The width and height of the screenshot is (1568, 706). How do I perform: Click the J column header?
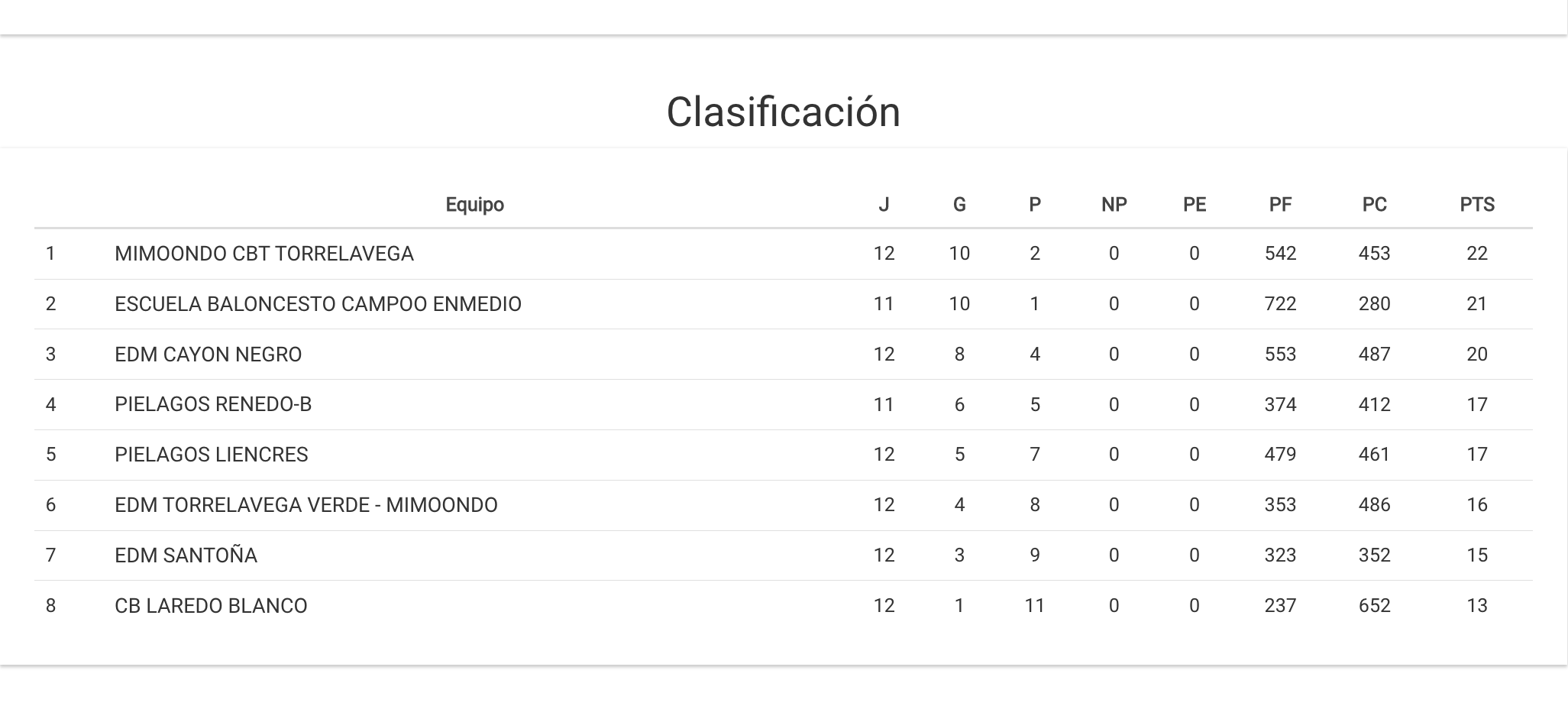pos(884,205)
